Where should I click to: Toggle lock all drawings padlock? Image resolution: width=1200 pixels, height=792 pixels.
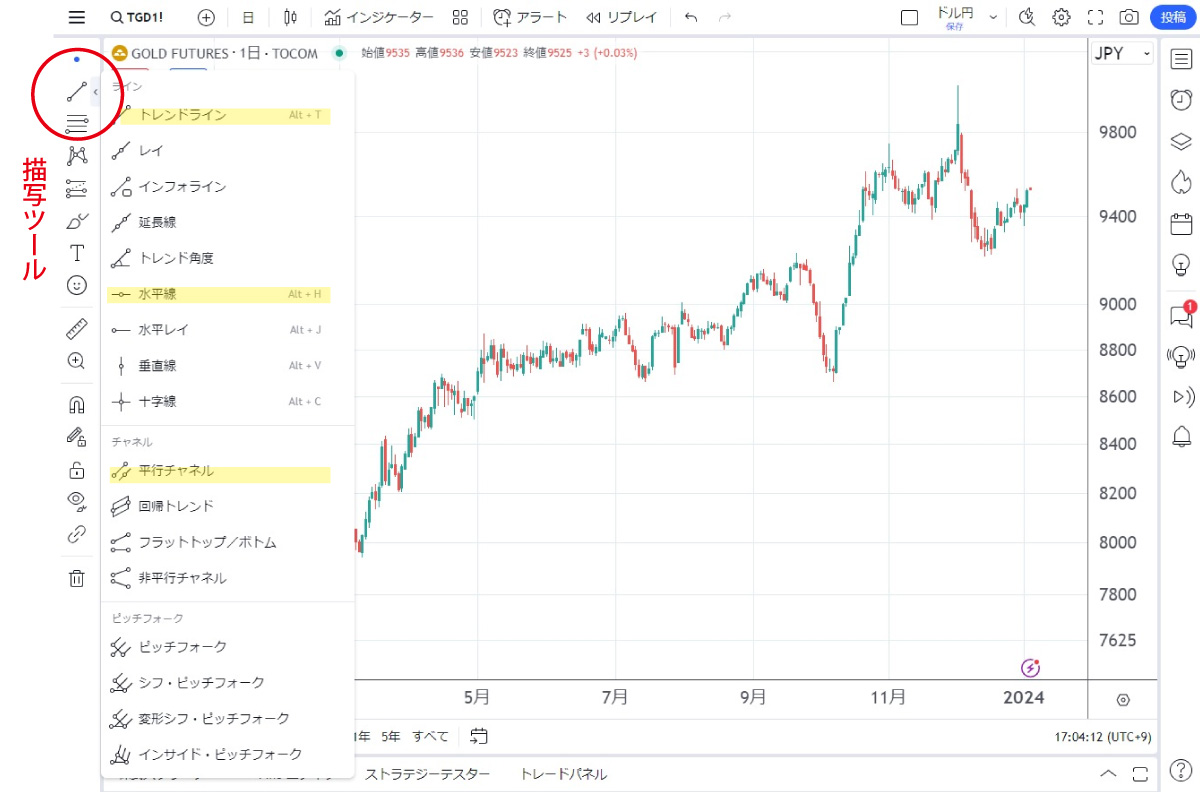pos(77,469)
